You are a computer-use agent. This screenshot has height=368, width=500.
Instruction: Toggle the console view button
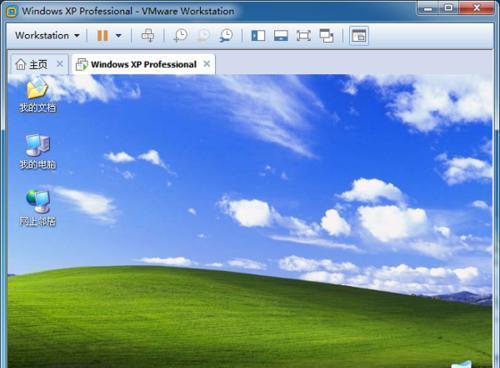point(359,36)
